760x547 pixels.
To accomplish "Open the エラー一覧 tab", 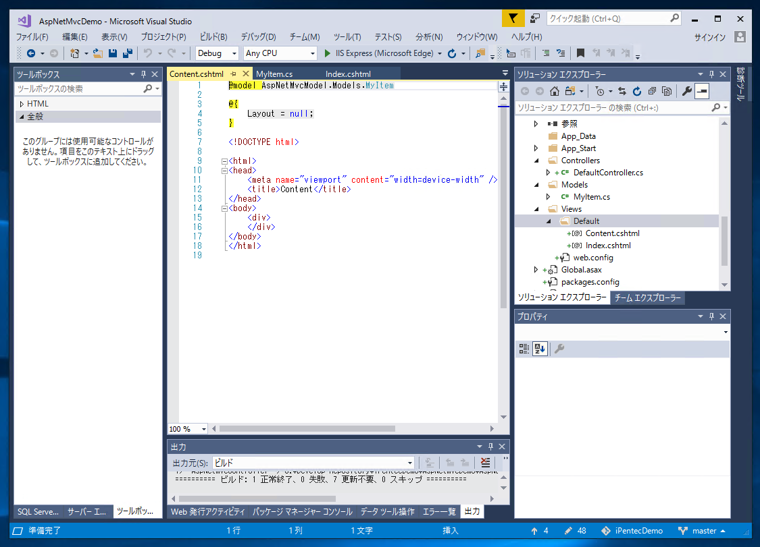I will (x=439, y=512).
